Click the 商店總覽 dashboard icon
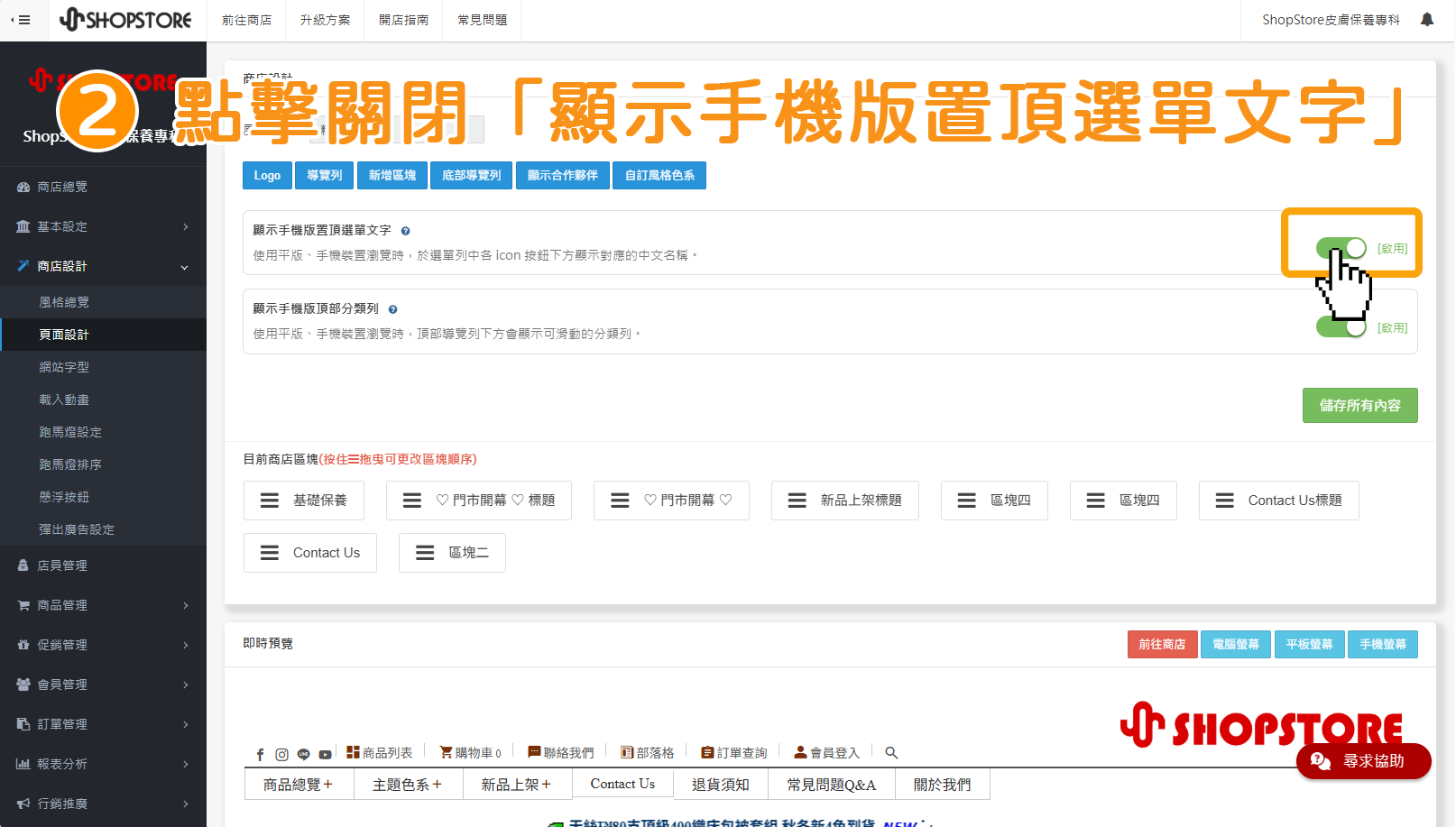 pyautogui.click(x=23, y=187)
